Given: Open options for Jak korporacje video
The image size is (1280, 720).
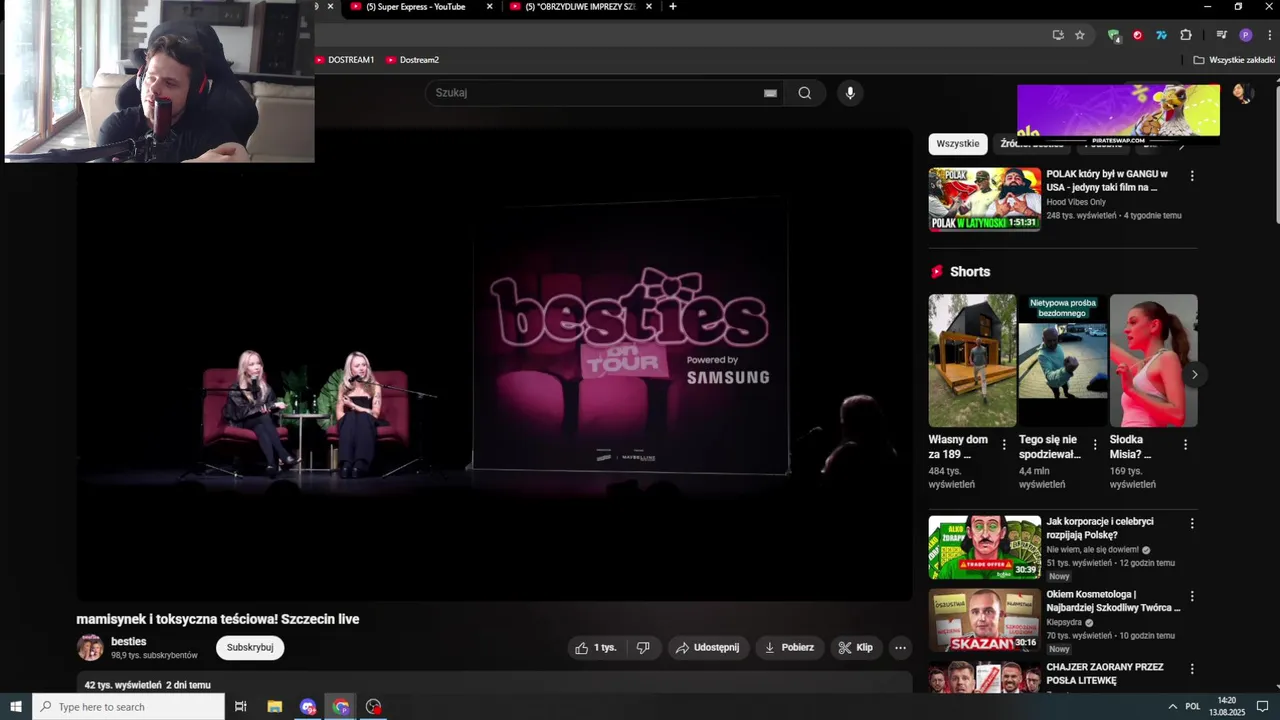Looking at the screenshot, I should pos(1191,523).
